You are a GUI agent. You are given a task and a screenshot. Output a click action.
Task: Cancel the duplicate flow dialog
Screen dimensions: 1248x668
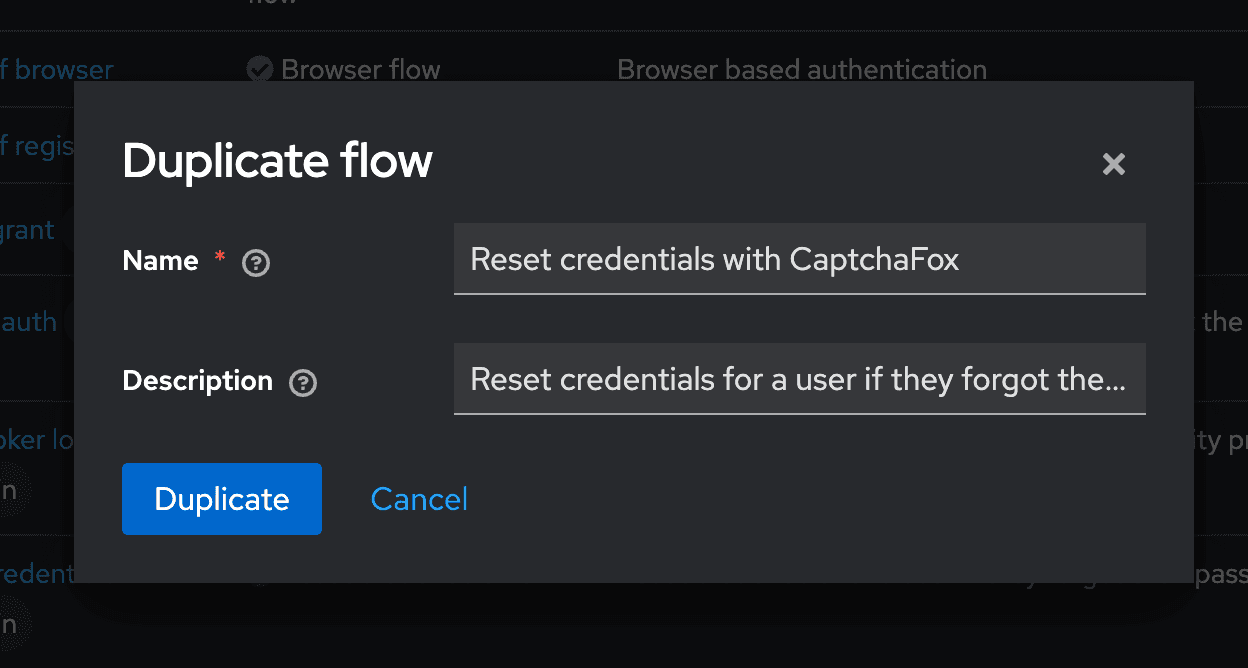[x=419, y=499]
